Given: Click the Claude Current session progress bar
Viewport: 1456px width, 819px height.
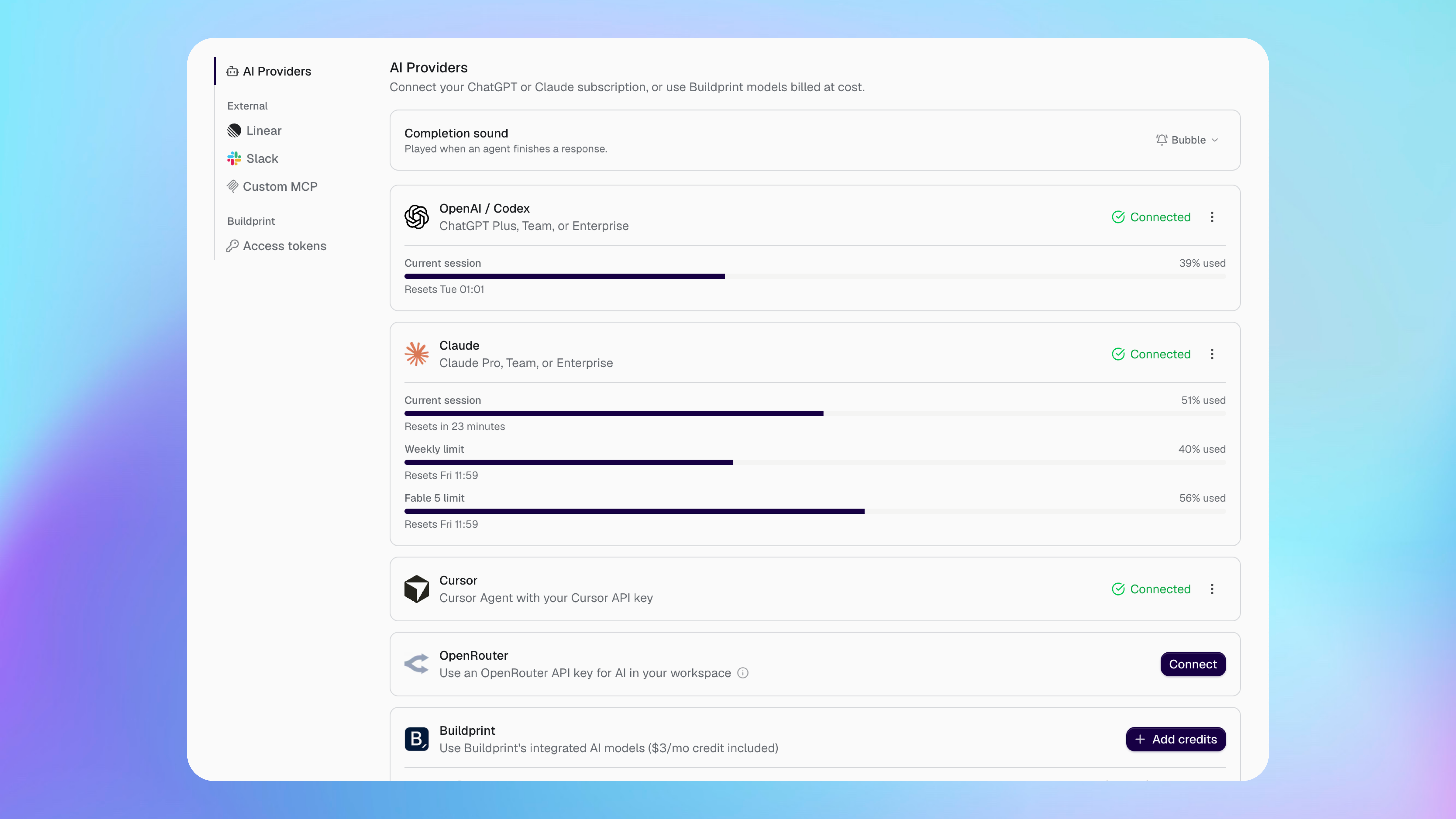Looking at the screenshot, I should pos(815,414).
